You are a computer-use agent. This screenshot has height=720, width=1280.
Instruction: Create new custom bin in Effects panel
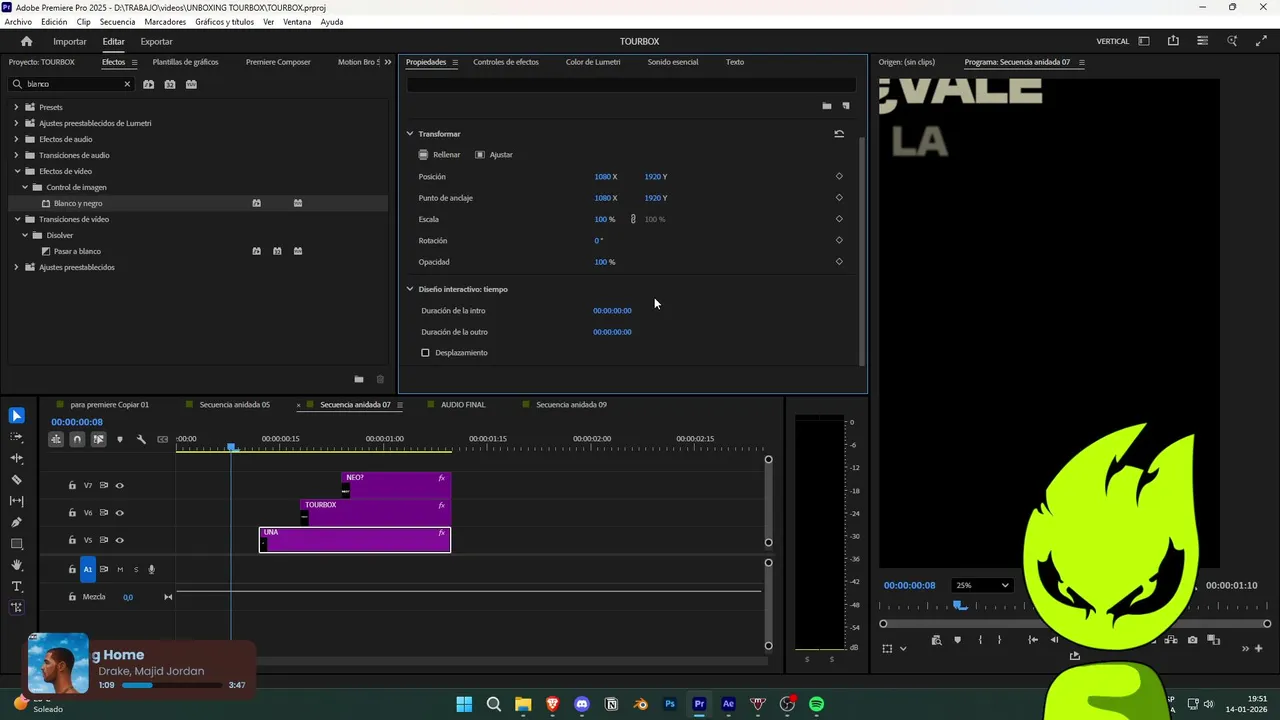pos(359,379)
